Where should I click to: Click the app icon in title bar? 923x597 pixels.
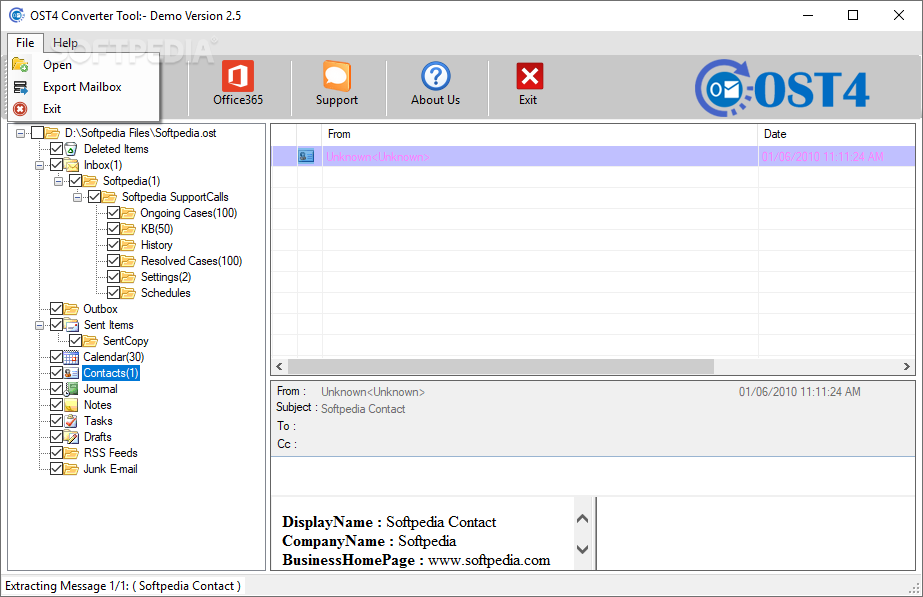16,15
